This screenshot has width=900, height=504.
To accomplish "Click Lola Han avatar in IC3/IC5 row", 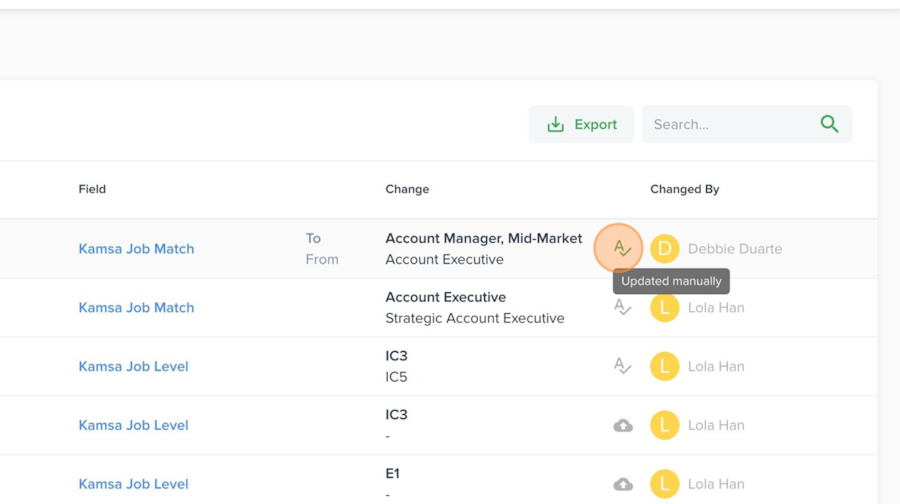I will pyautogui.click(x=664, y=367).
